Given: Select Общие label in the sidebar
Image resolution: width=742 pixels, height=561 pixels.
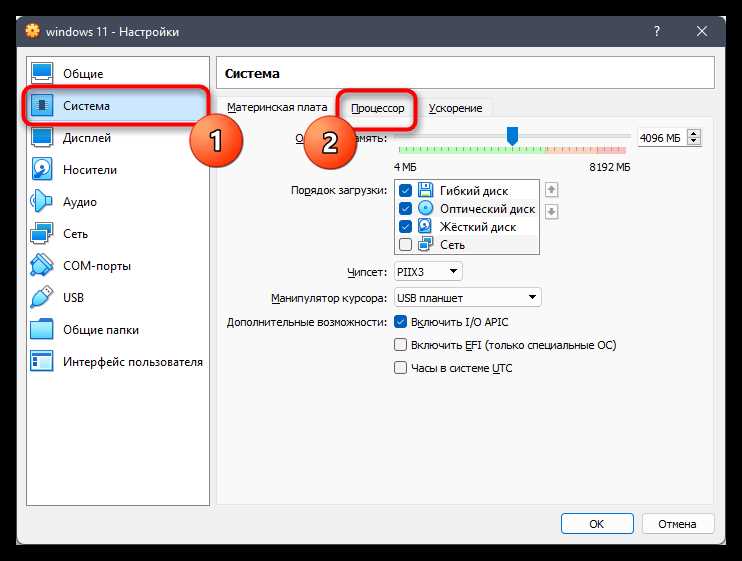Looking at the screenshot, I should (x=83, y=74).
